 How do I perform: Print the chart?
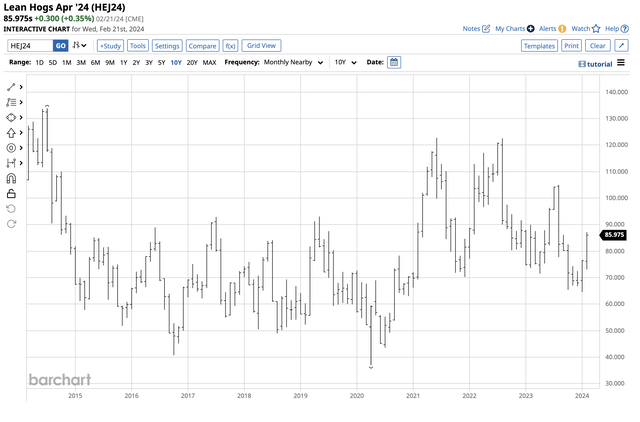[x=571, y=46]
